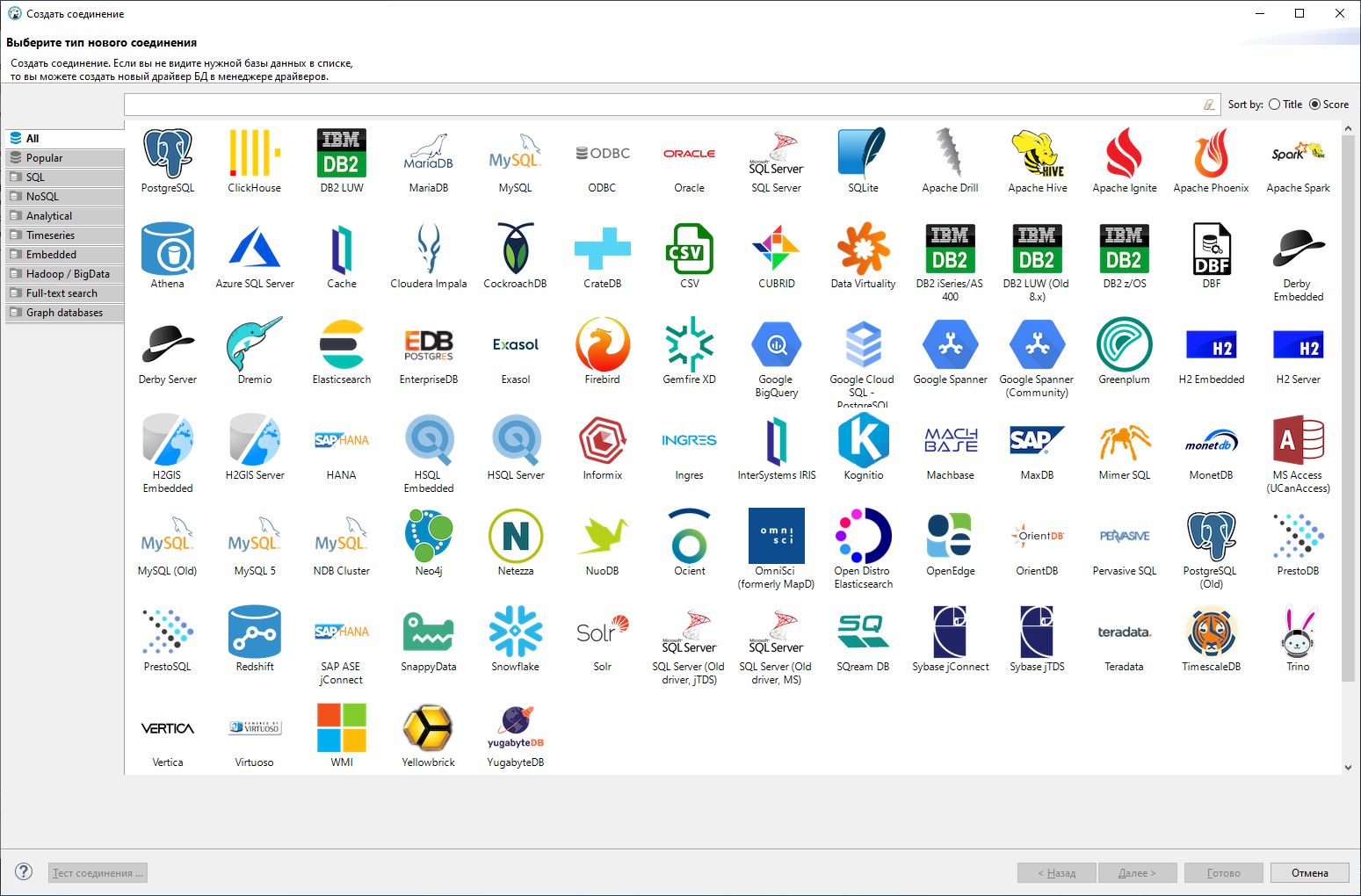
Task: Sort database list by Score
Action: click(1329, 105)
